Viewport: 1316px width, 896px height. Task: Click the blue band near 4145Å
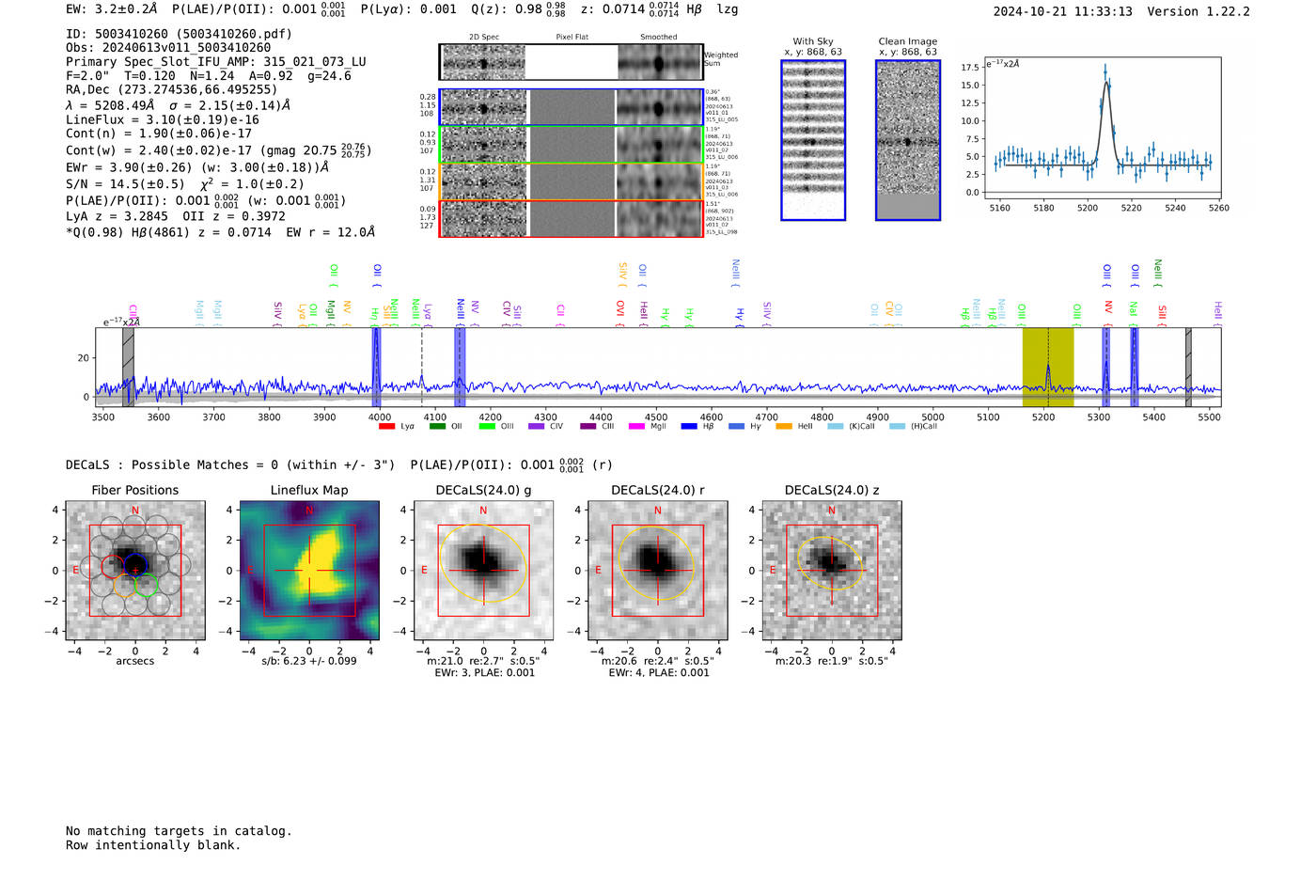pos(460,367)
